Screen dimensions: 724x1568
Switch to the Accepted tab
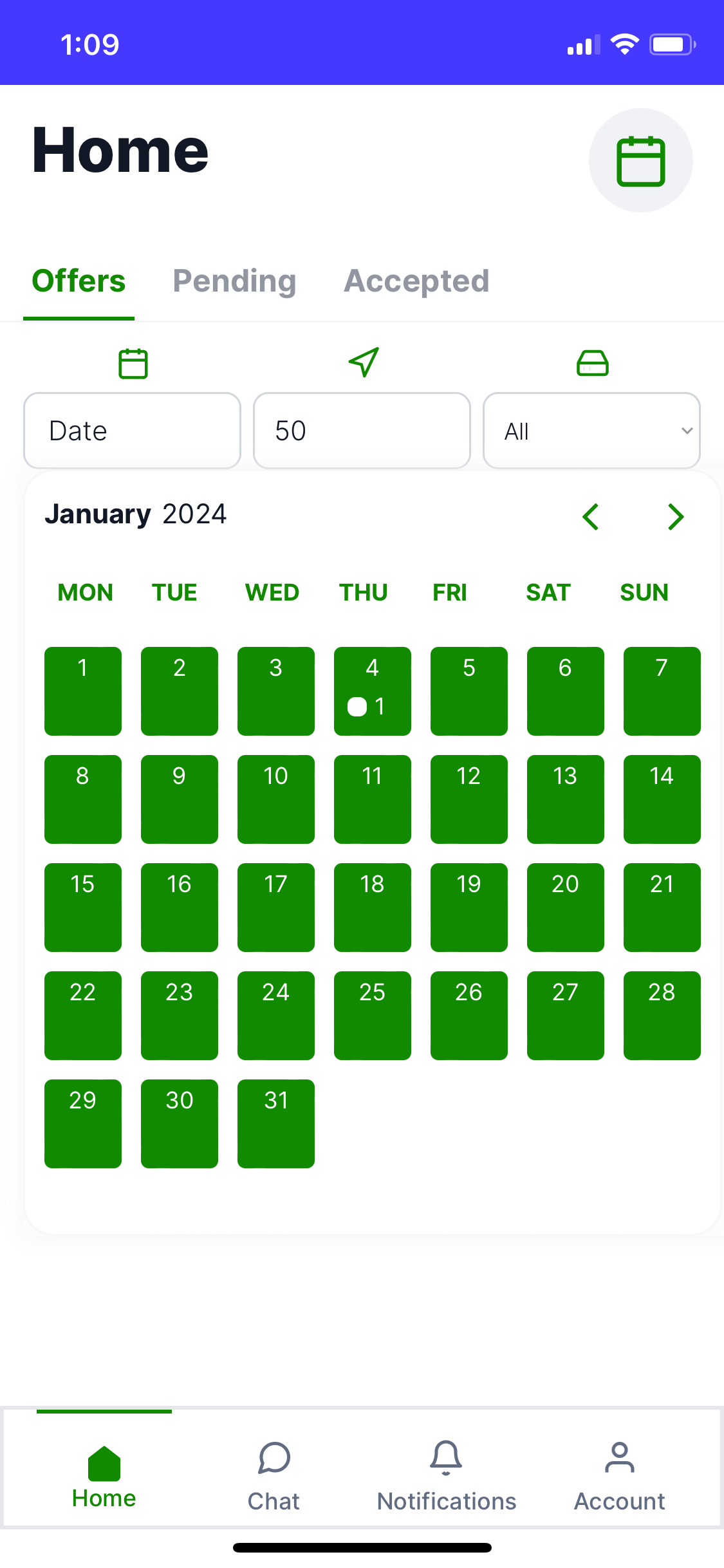pos(416,281)
